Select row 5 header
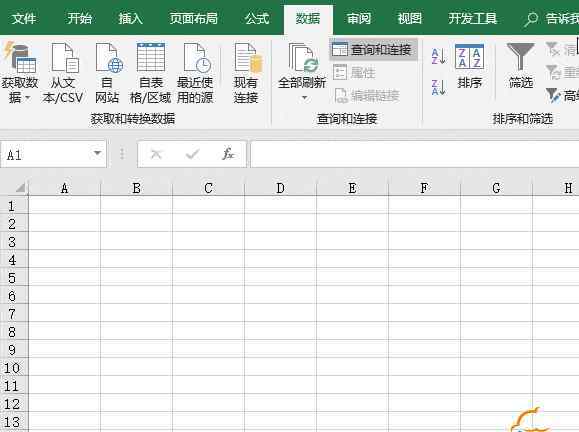The height and width of the screenshot is (432, 579). click(14, 278)
